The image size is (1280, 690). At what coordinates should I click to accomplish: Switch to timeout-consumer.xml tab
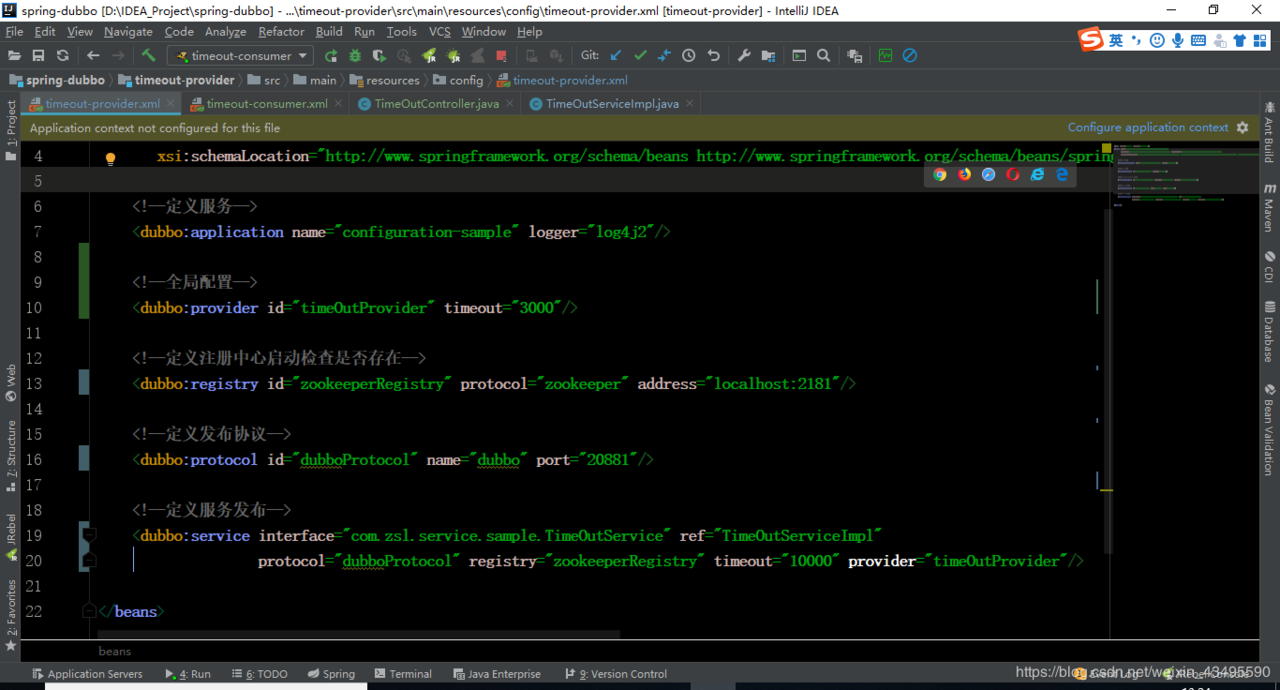[x=267, y=104]
